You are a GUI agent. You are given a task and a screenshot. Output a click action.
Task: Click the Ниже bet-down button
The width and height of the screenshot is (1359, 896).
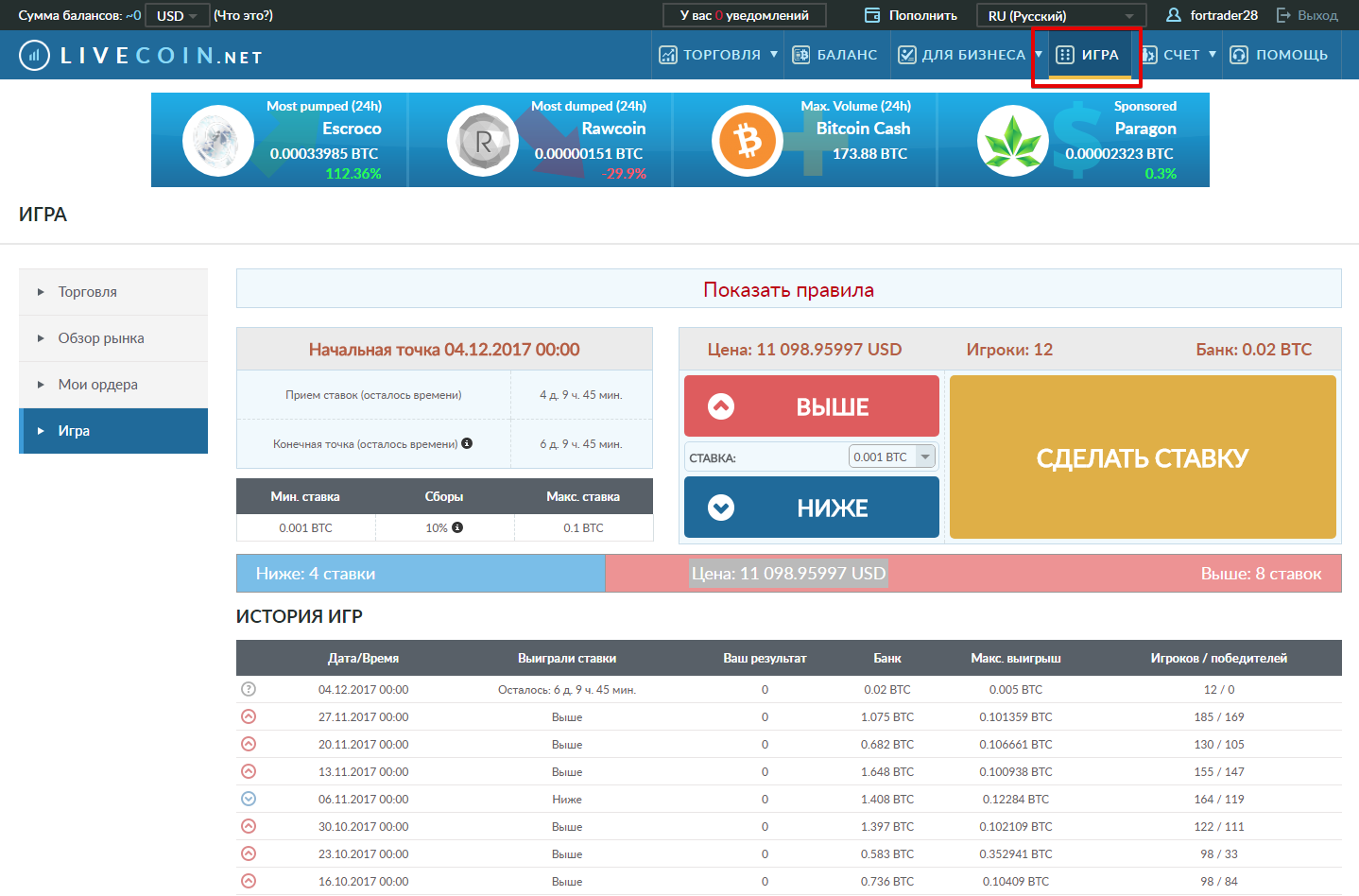pos(812,508)
